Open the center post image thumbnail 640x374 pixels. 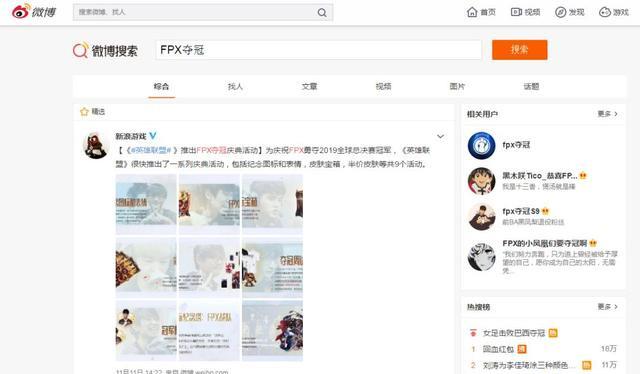coord(209,267)
